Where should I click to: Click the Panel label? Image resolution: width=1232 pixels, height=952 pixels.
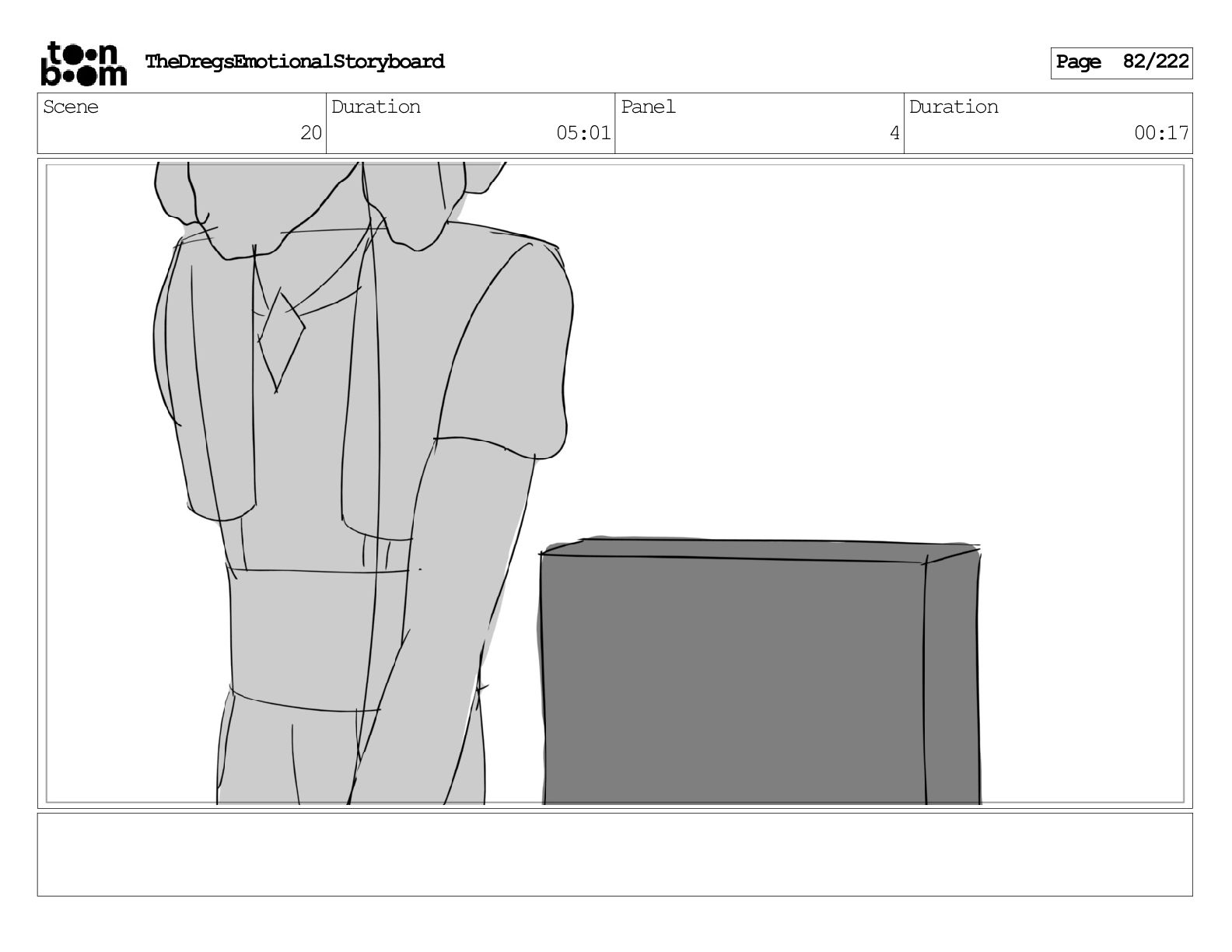click(x=648, y=107)
